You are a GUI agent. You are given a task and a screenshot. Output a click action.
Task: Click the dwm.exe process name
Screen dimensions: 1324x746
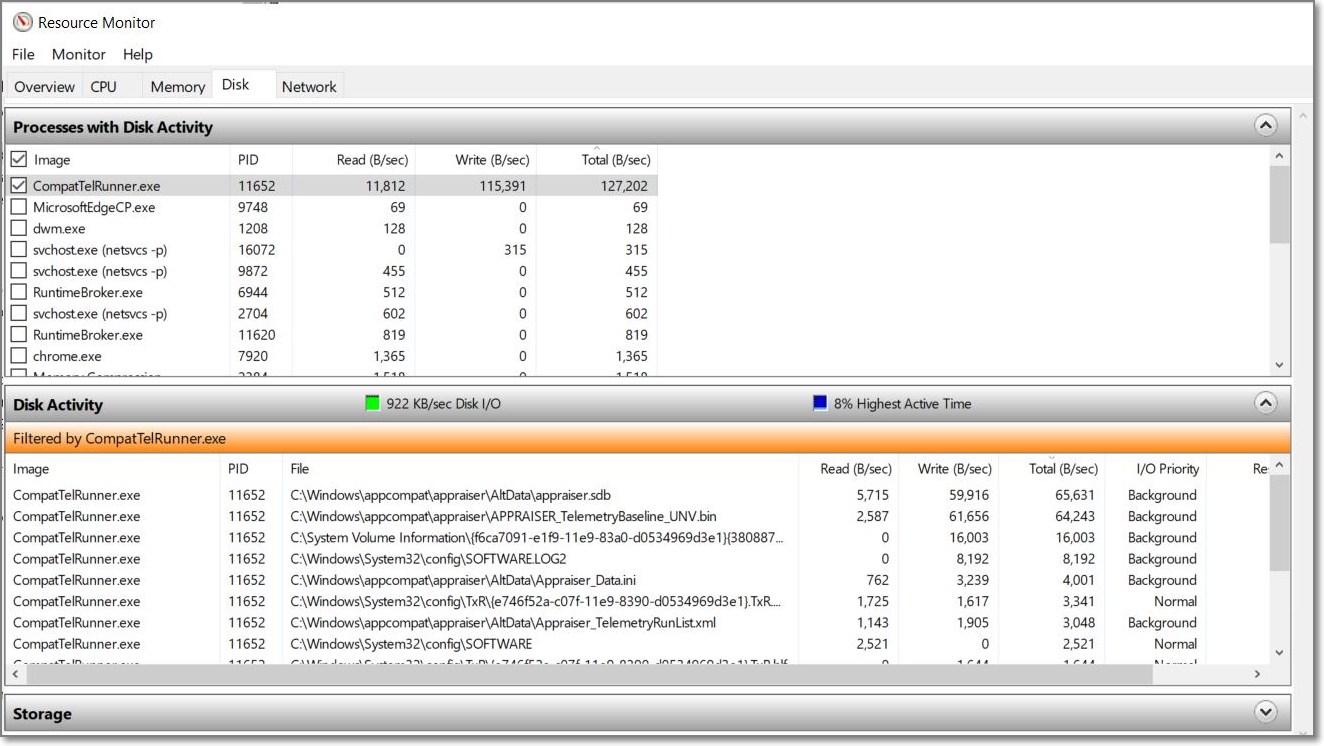pyautogui.click(x=59, y=228)
